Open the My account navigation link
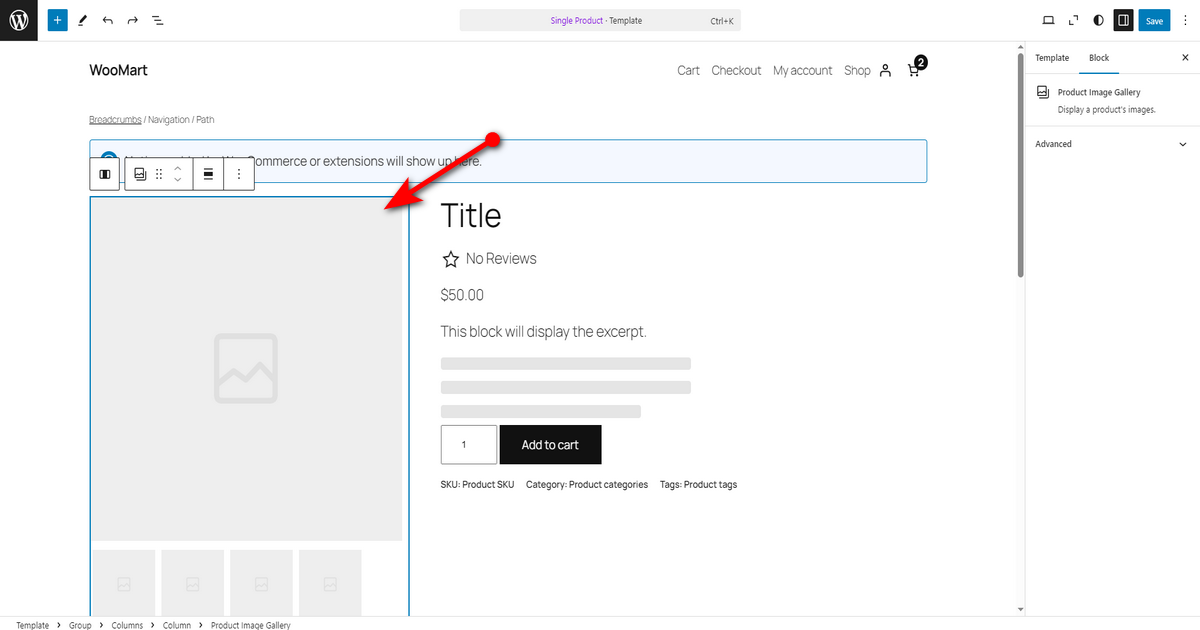 [x=802, y=70]
